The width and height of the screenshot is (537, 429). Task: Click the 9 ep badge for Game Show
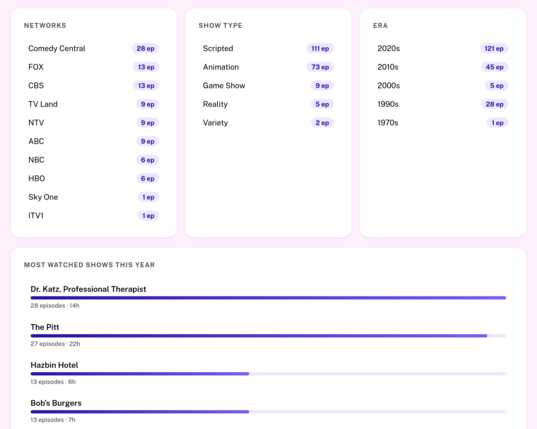(x=322, y=86)
